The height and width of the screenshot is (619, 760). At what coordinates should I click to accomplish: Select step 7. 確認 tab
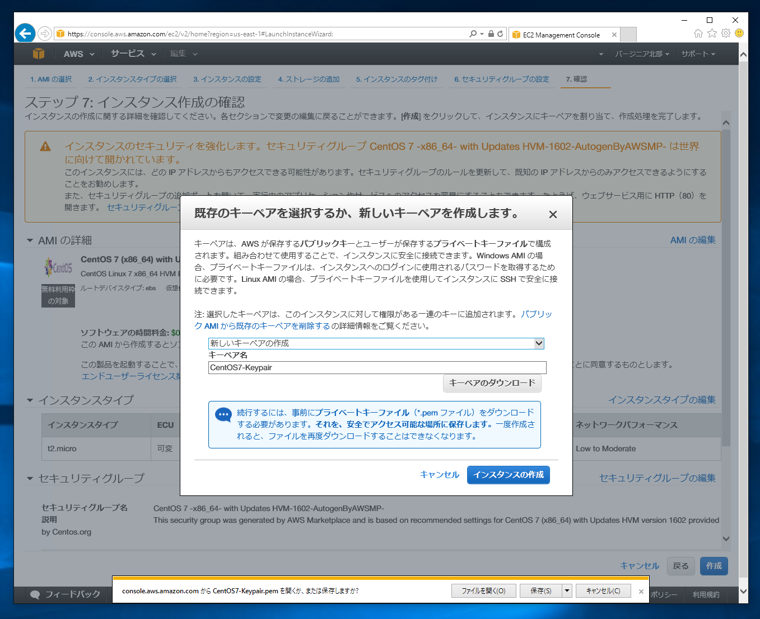[x=576, y=79]
